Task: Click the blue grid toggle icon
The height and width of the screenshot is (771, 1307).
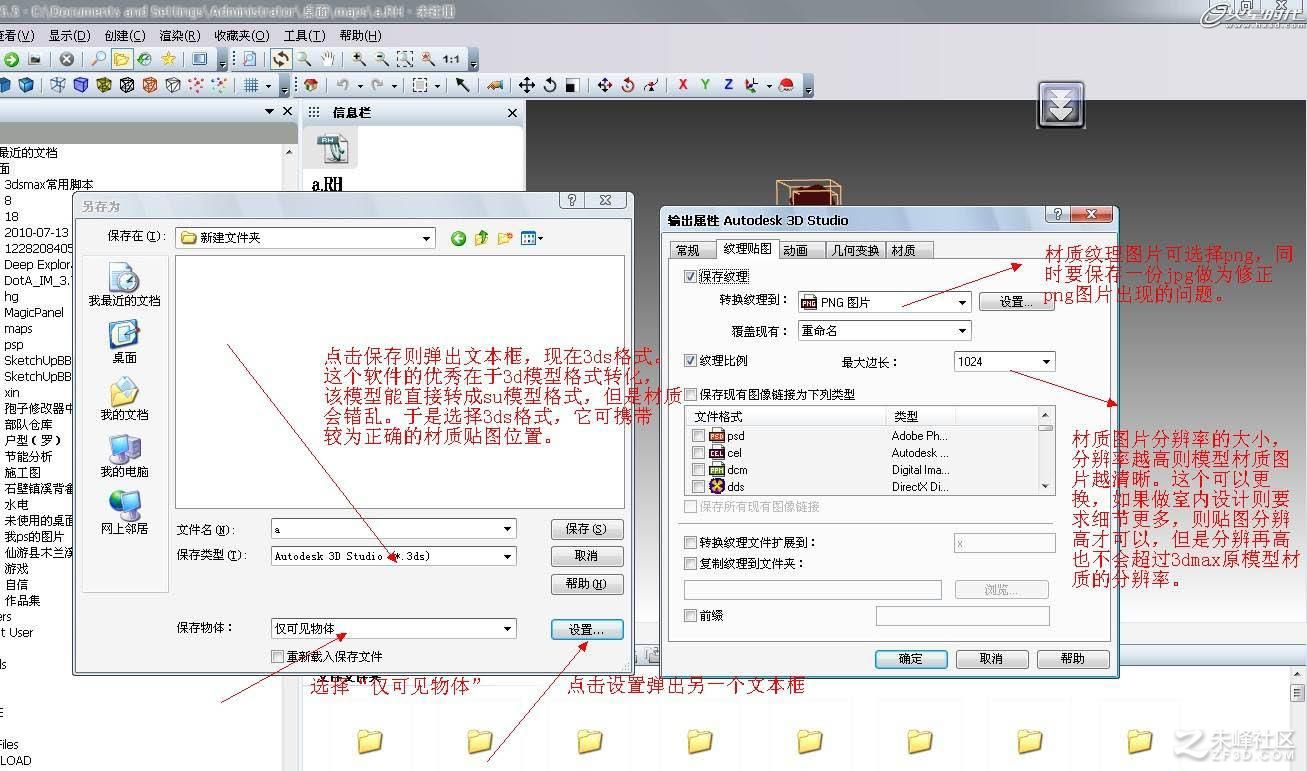Action: (x=252, y=86)
